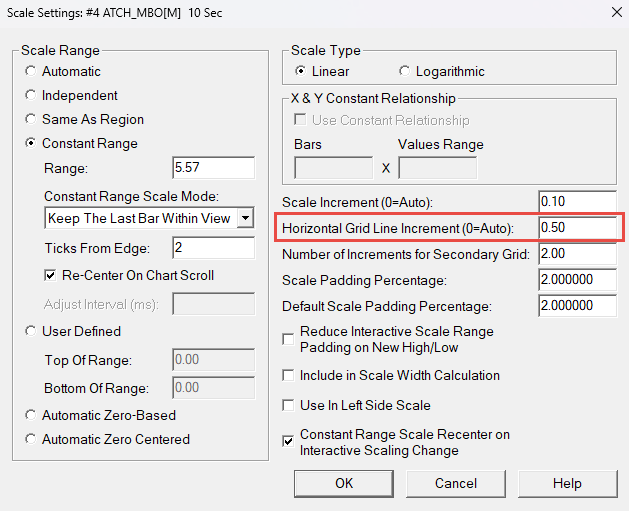Click the OK button
The width and height of the screenshot is (629, 511).
344,484
